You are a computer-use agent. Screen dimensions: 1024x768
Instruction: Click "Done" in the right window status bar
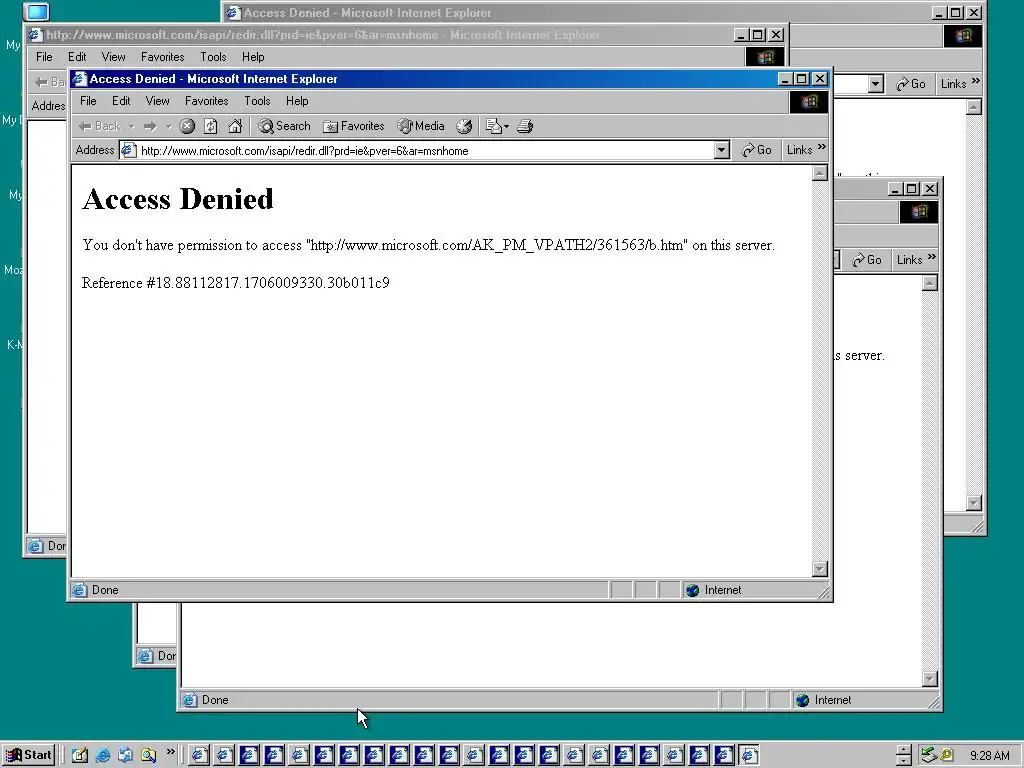(215, 700)
